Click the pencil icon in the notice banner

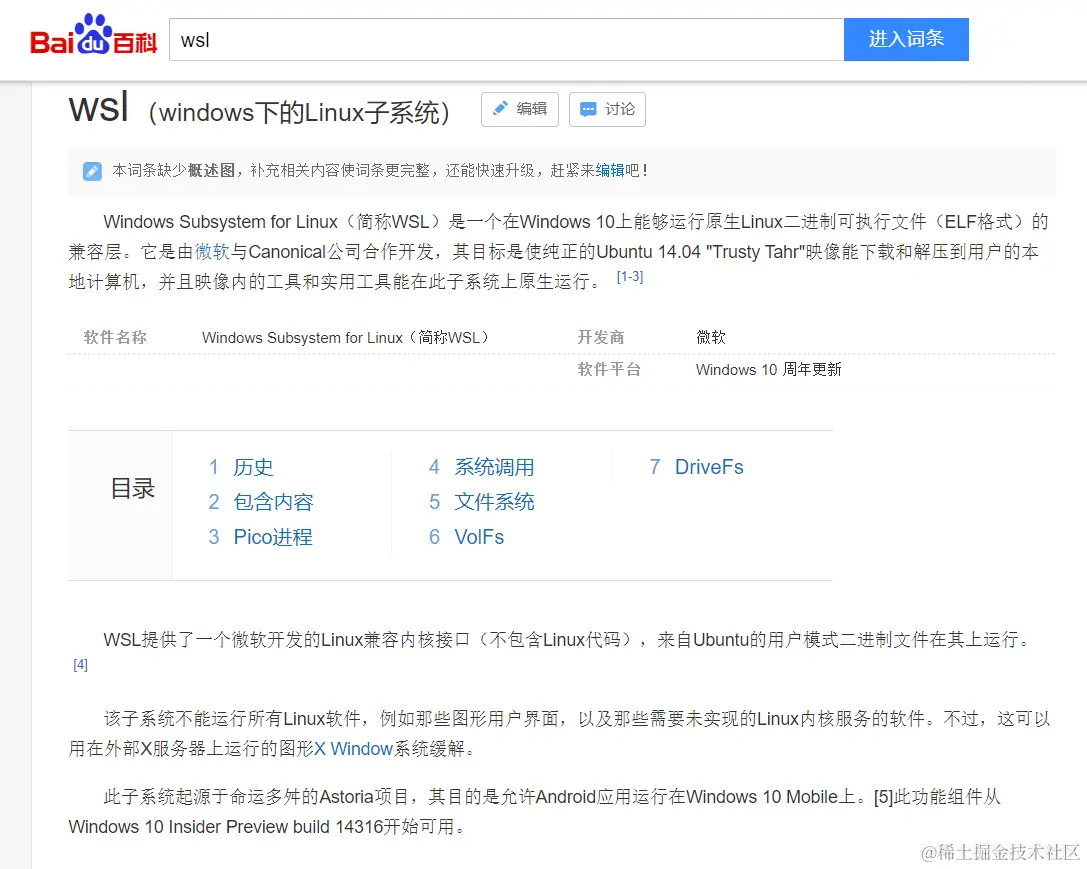tap(92, 170)
